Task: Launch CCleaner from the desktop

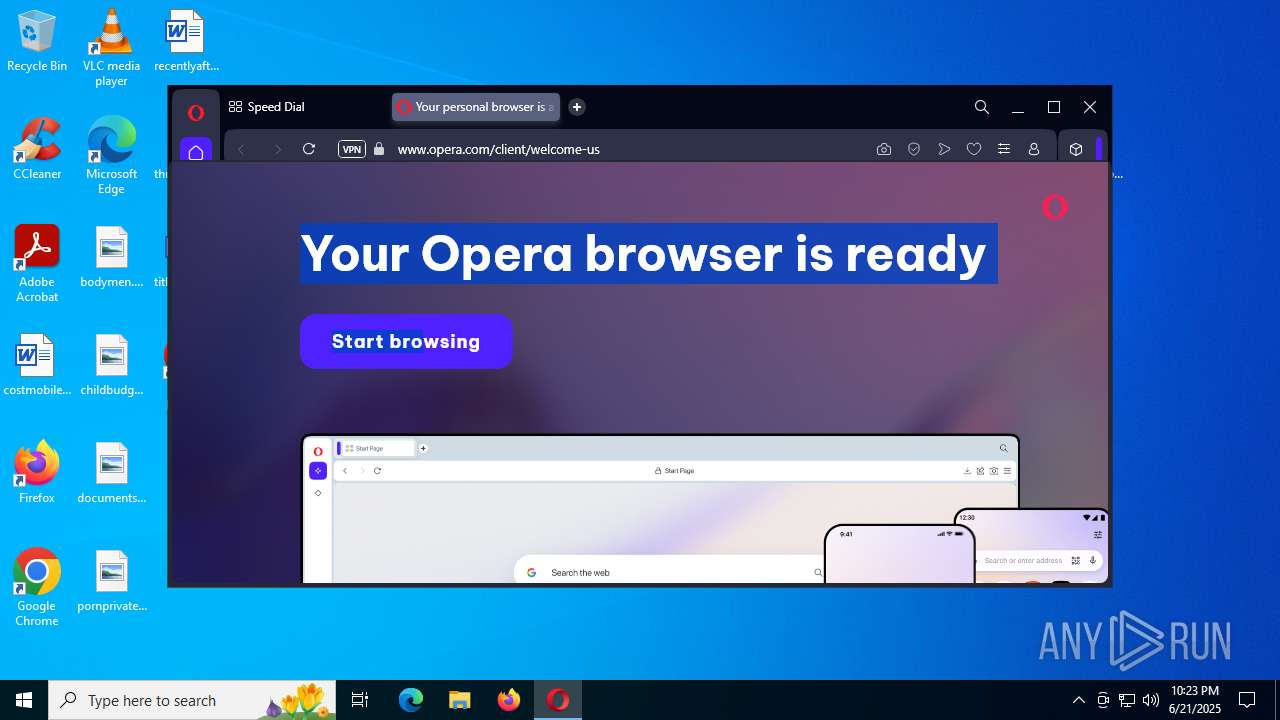Action: pos(37,149)
